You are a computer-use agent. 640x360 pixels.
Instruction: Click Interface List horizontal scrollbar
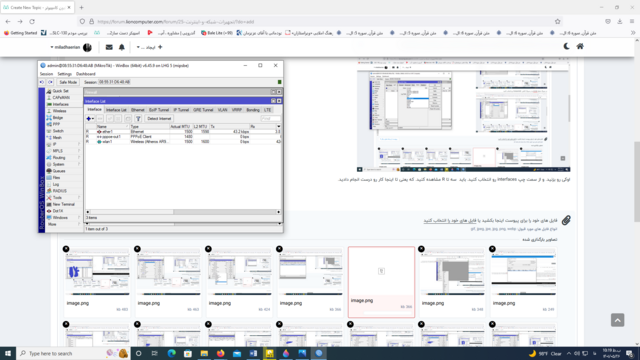pos(183,212)
